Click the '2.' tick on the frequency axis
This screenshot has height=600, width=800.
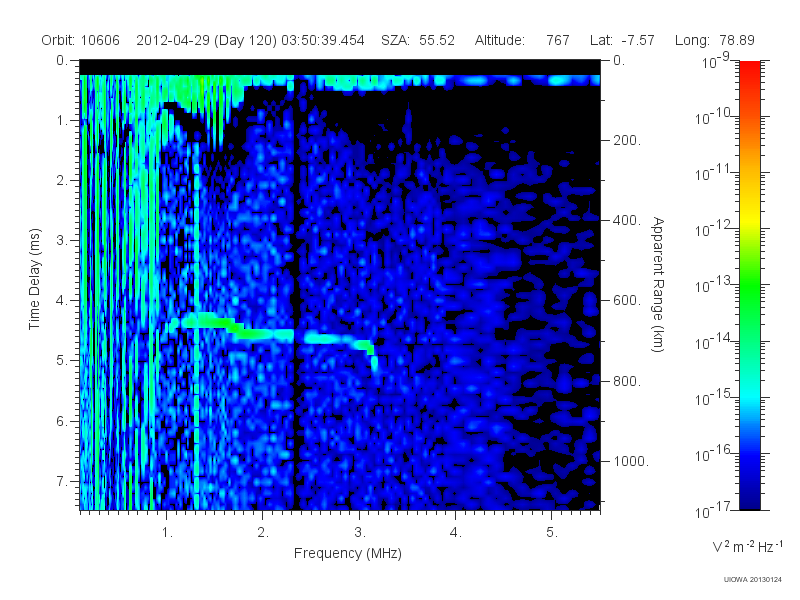[x=263, y=532]
